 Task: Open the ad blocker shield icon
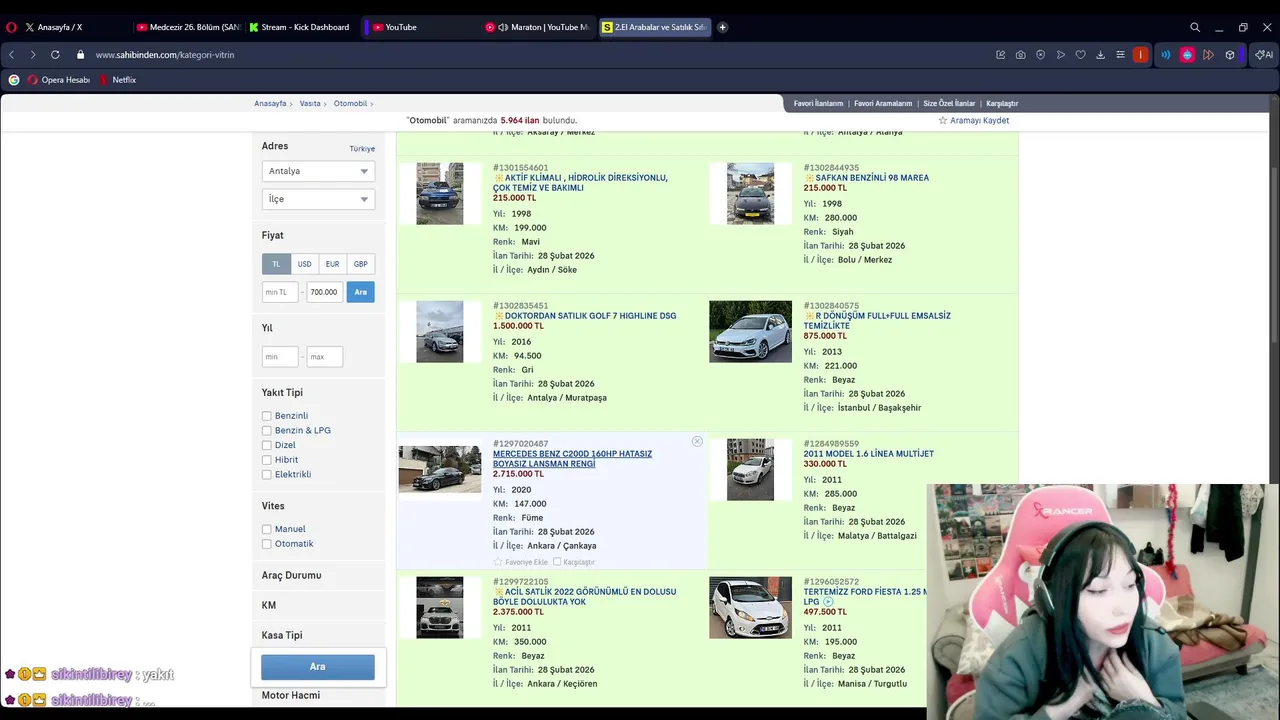click(1040, 55)
